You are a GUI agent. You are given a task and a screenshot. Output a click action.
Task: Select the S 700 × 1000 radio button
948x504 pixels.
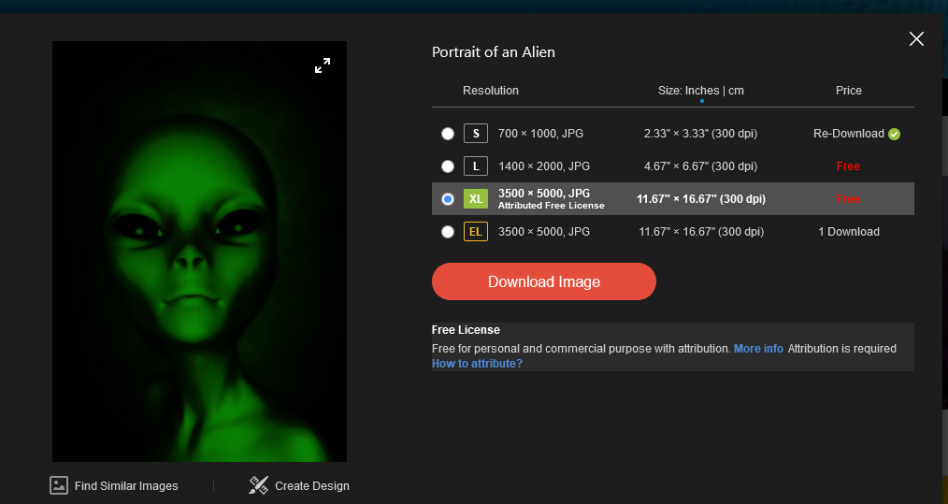point(447,134)
